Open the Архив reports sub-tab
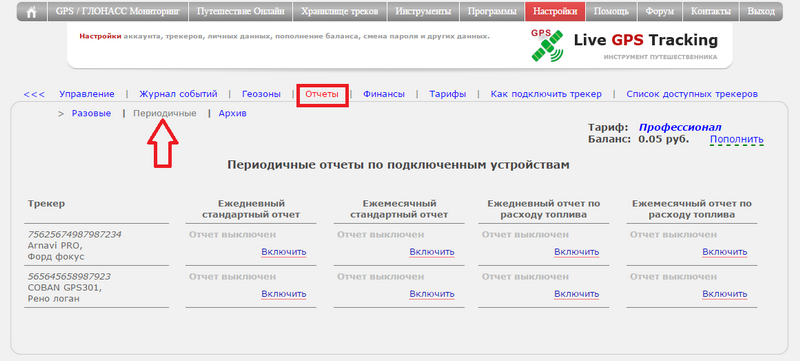Viewport: 800px width, 361px height. tap(233, 114)
